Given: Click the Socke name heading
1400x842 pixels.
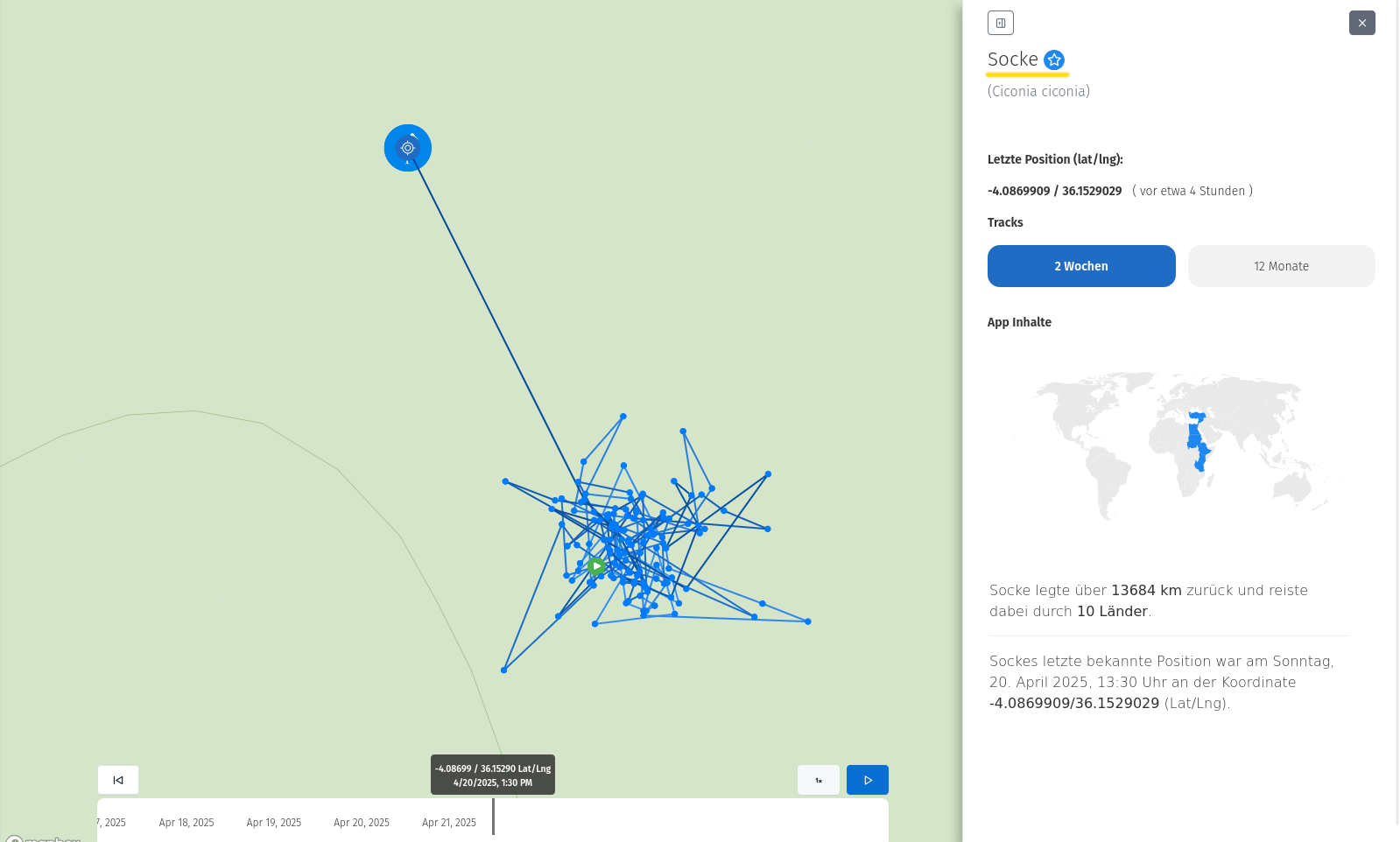Looking at the screenshot, I should pos(1012,60).
